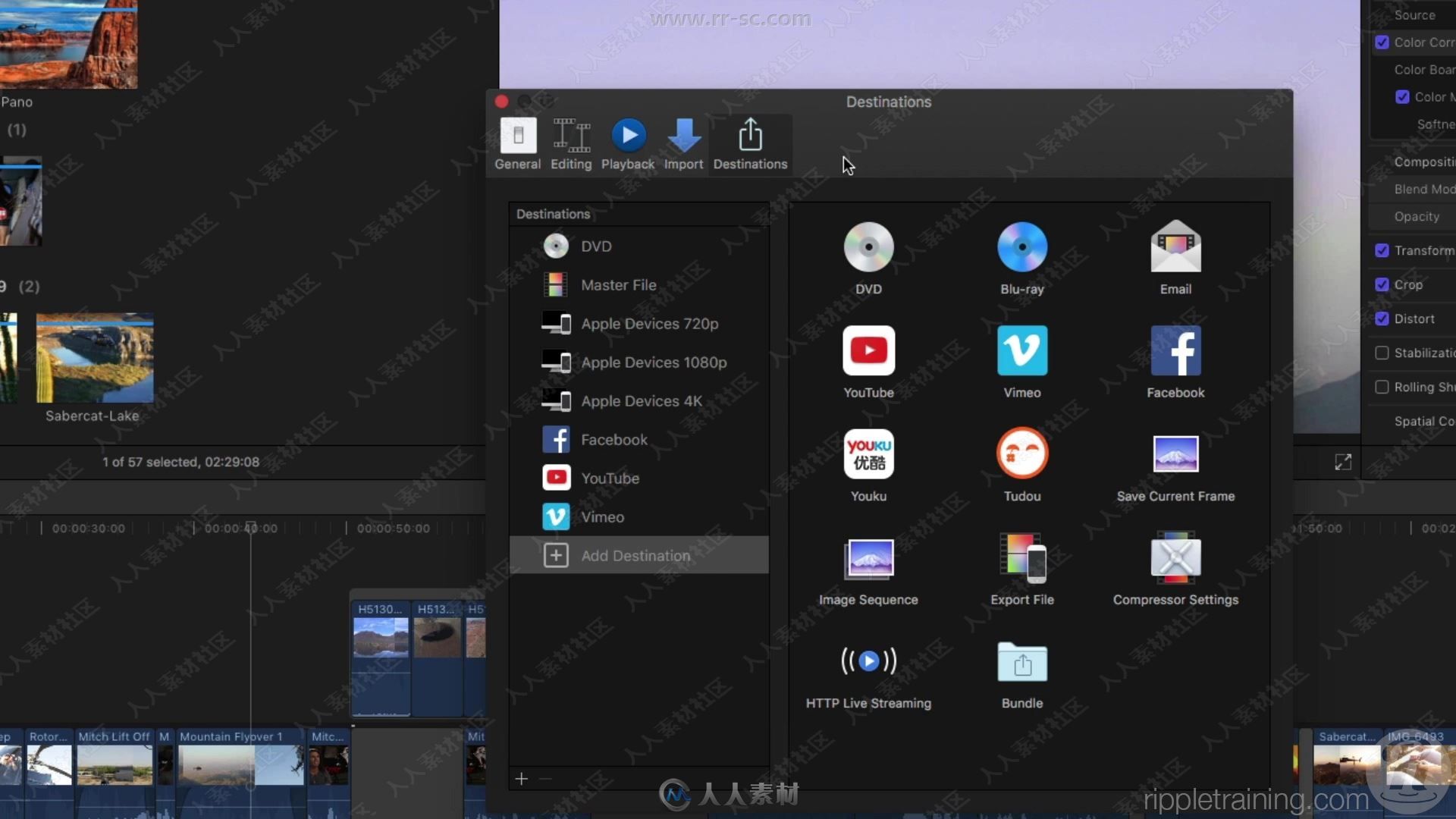Select Apple Devices 4K destination
This screenshot has width=1456, height=819.
639,400
